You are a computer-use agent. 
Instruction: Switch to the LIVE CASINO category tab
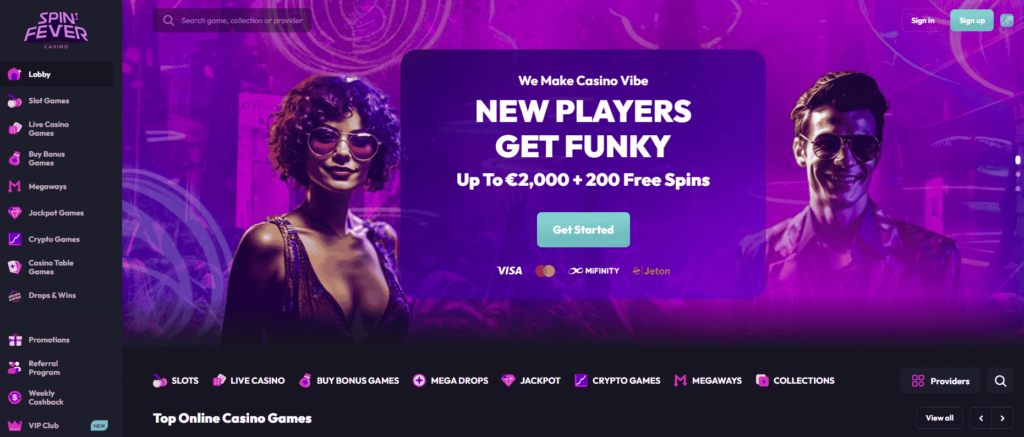pos(249,380)
